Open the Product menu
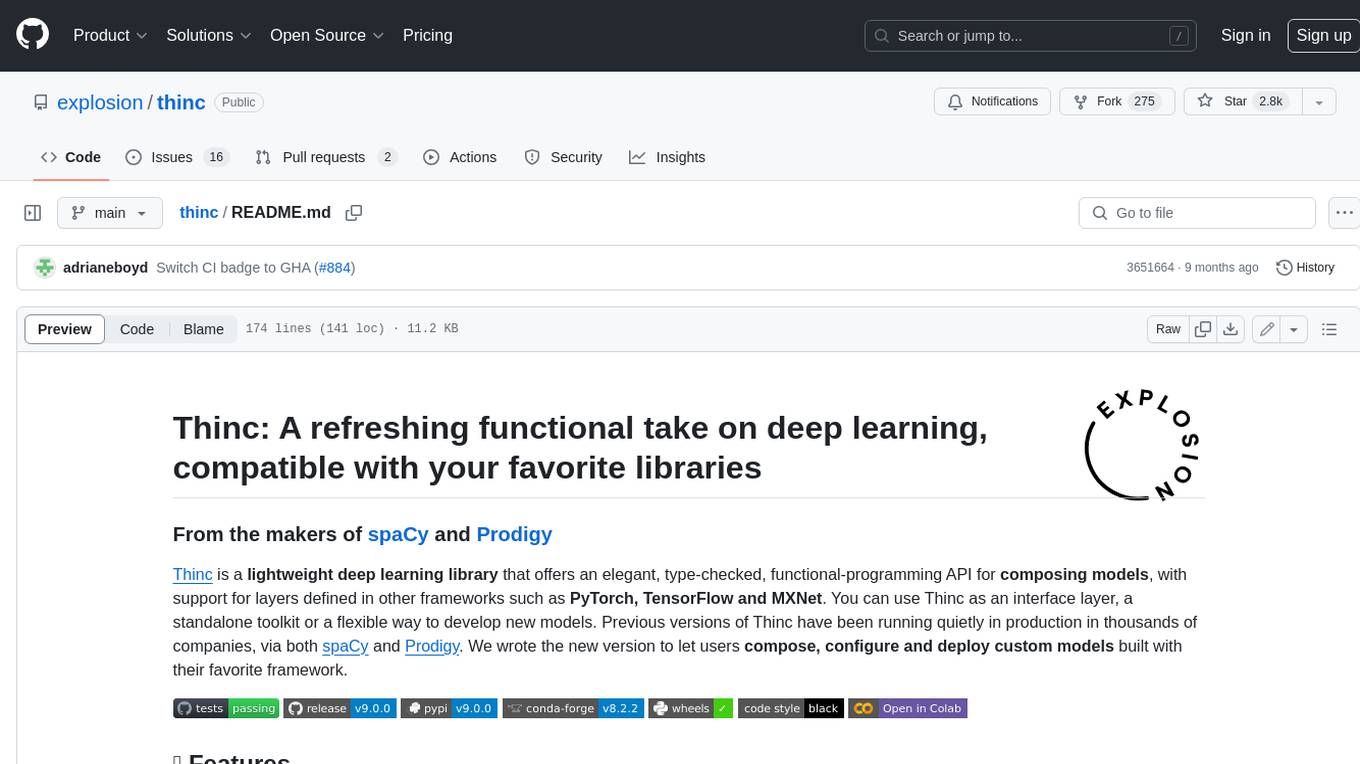This screenshot has width=1360, height=764. 110,35
